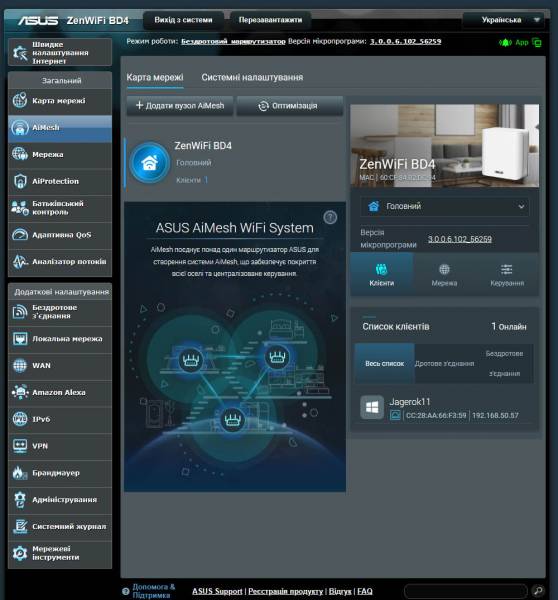Click the App link in header
This screenshot has width=558, height=600.
[522, 42]
